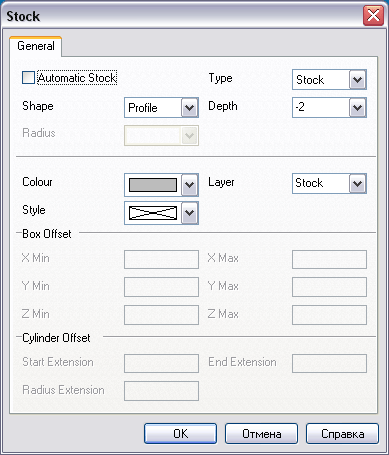Enable the Automatic Stock checkbox

pos(28,78)
